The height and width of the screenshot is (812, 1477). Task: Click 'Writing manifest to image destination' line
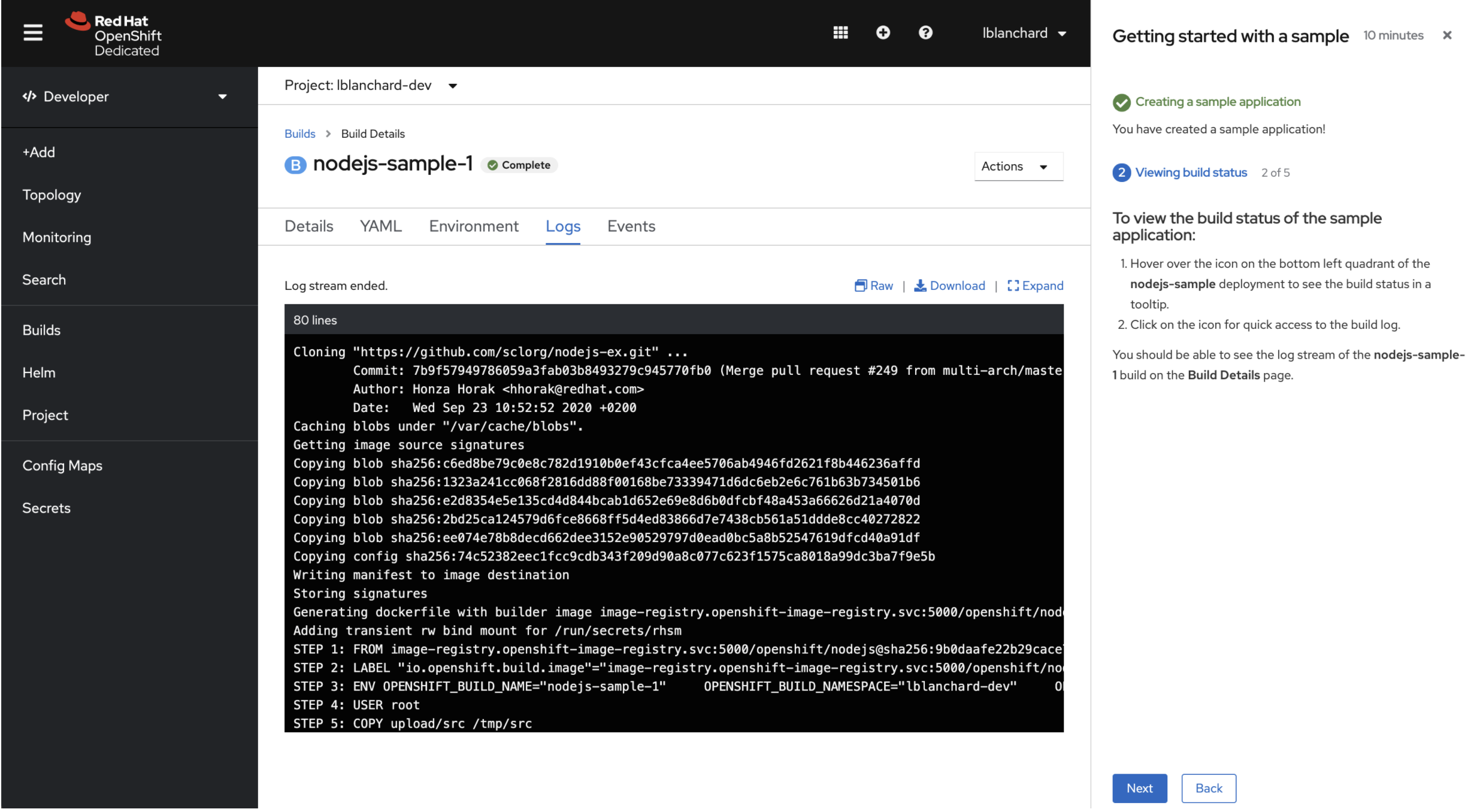pos(431,575)
